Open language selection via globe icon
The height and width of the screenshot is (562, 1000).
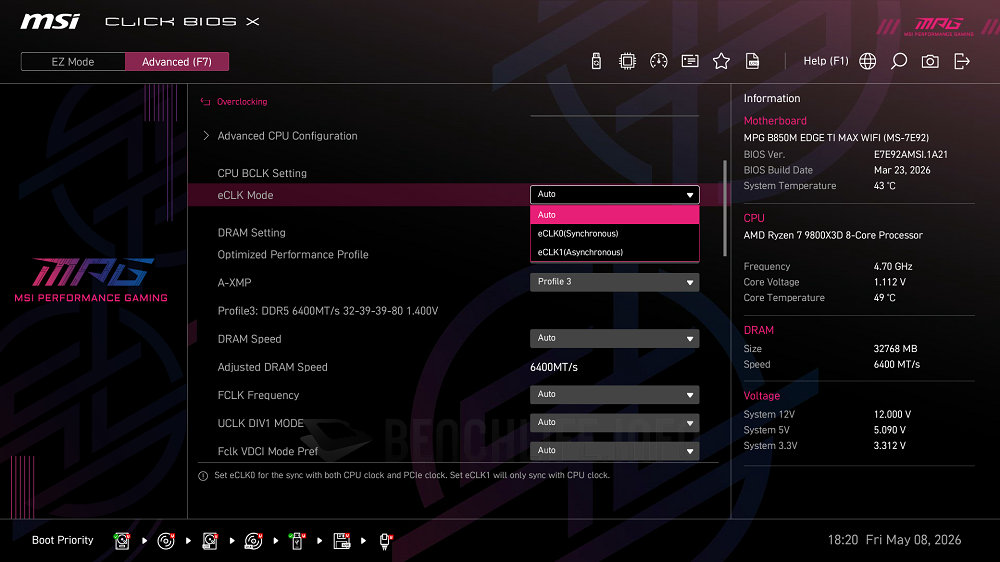867,61
